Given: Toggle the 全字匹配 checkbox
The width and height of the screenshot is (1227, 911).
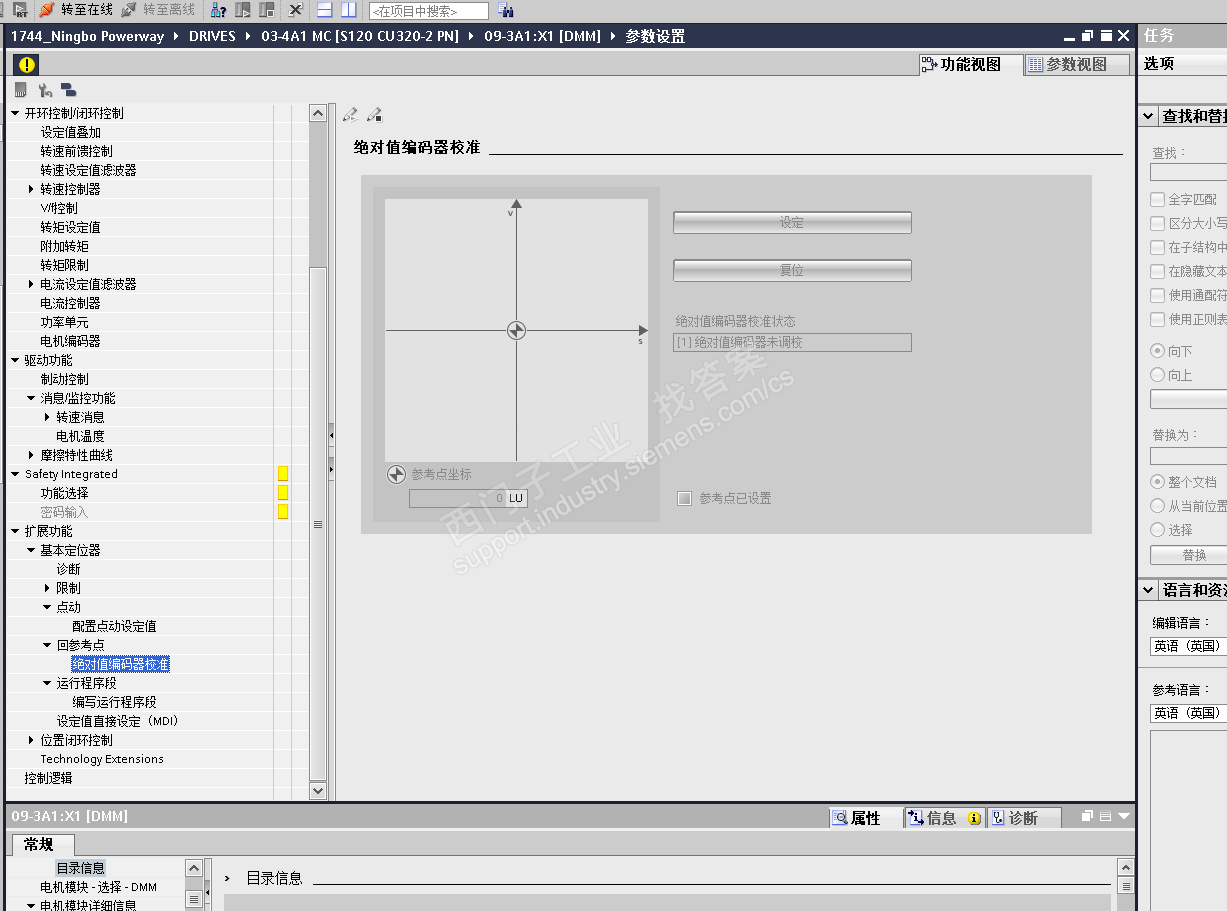Looking at the screenshot, I should (1158, 200).
